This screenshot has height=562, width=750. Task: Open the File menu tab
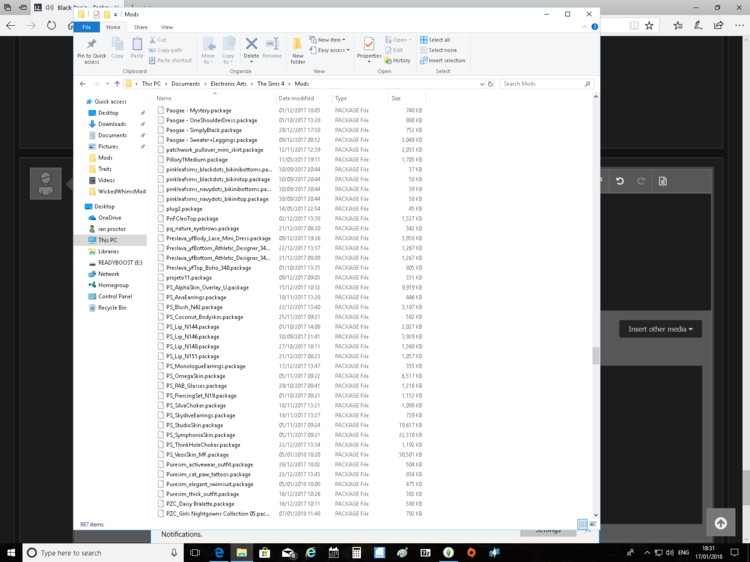pyautogui.click(x=87, y=27)
